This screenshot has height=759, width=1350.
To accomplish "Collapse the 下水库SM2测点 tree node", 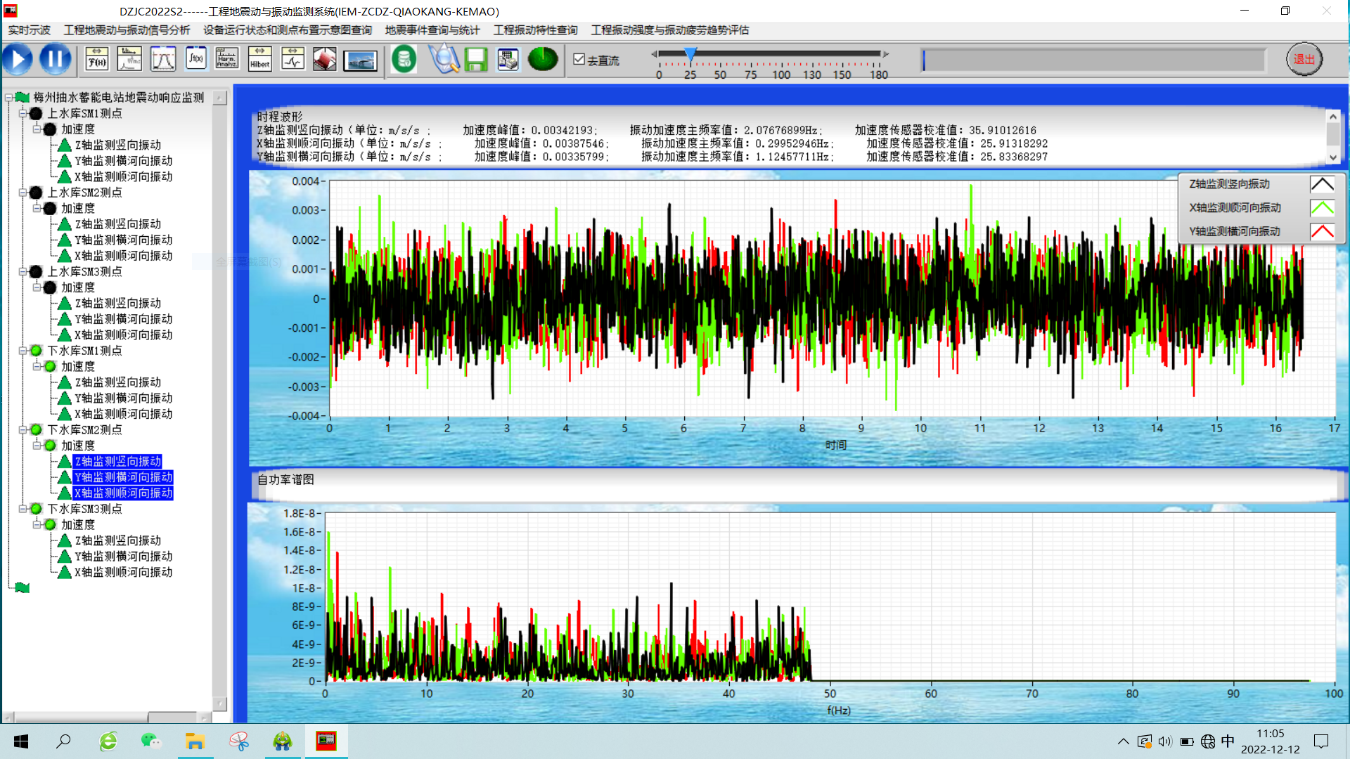I will [23, 429].
